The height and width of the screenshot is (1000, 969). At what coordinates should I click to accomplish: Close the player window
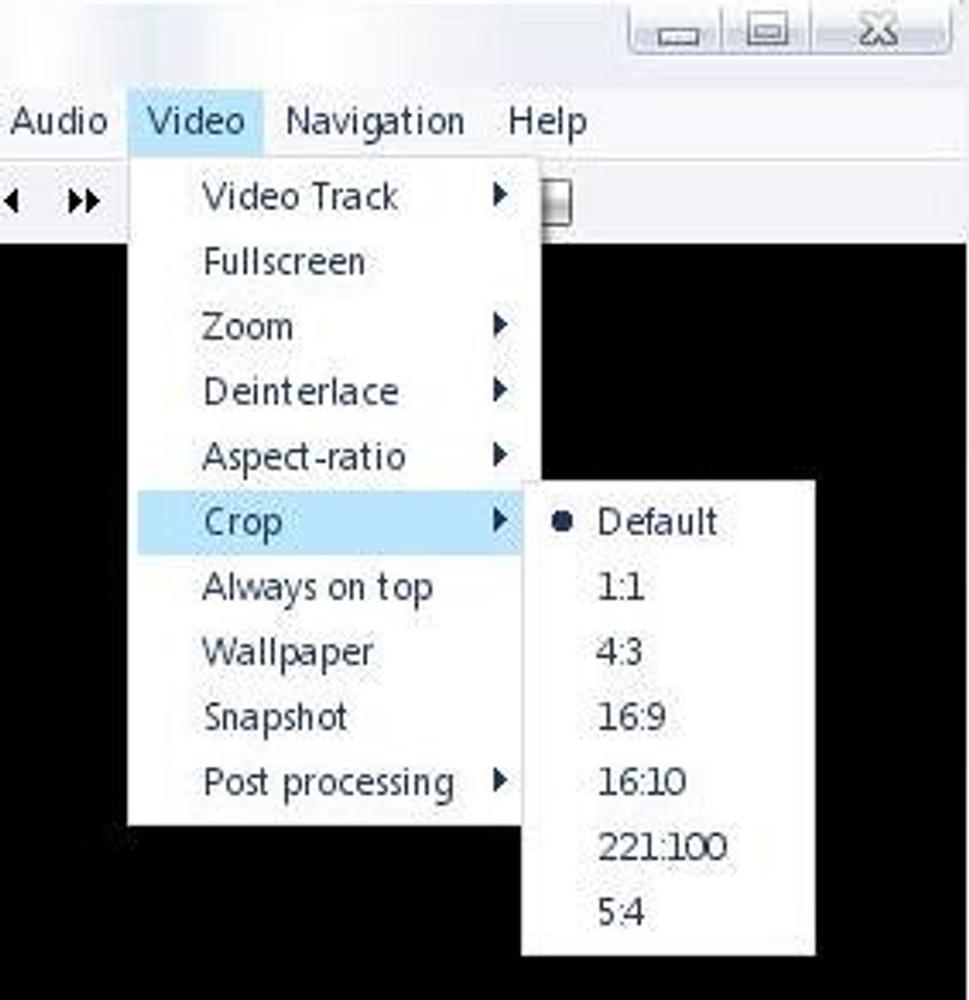[877, 32]
